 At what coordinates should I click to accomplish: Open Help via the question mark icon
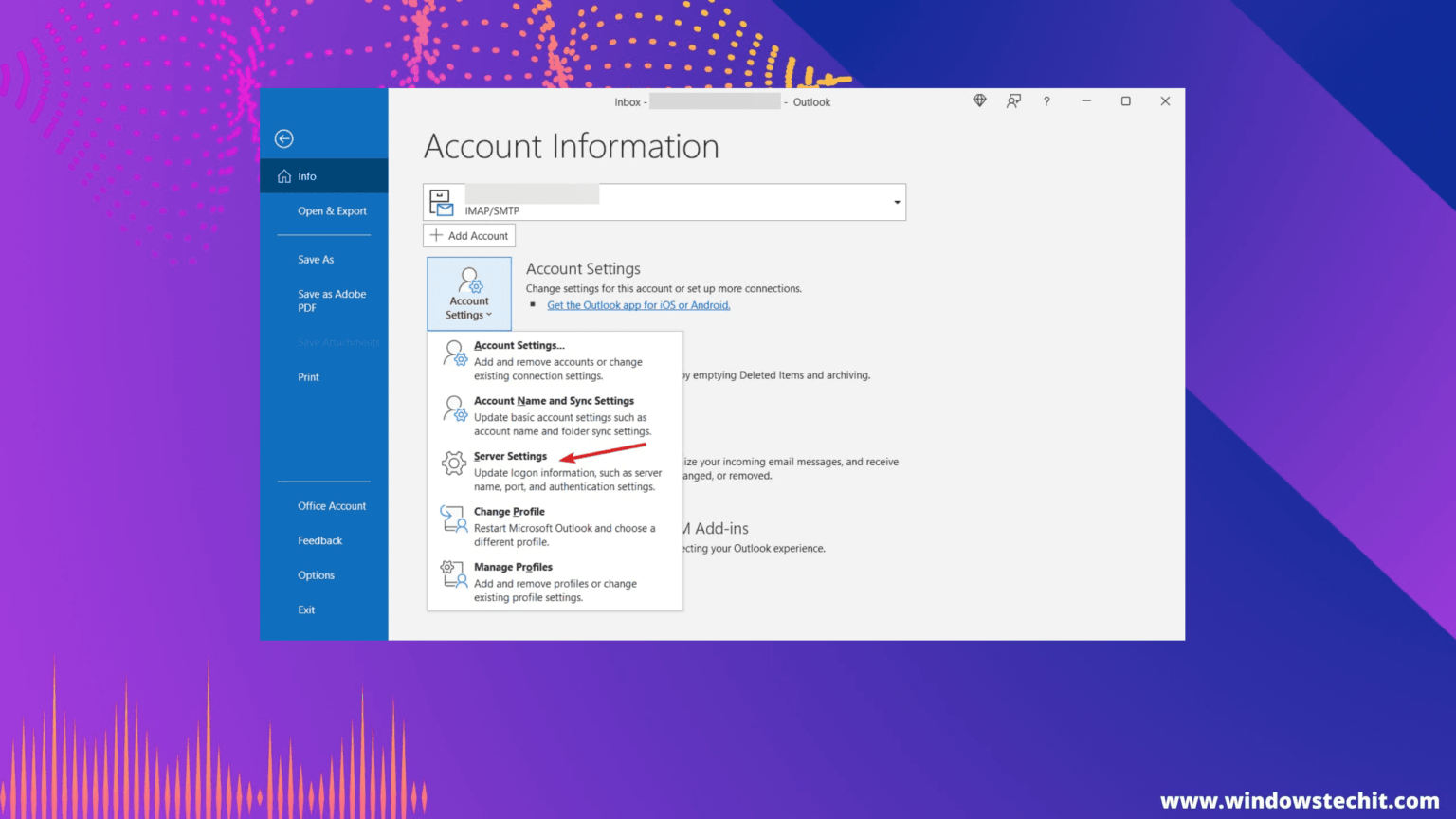click(1046, 100)
